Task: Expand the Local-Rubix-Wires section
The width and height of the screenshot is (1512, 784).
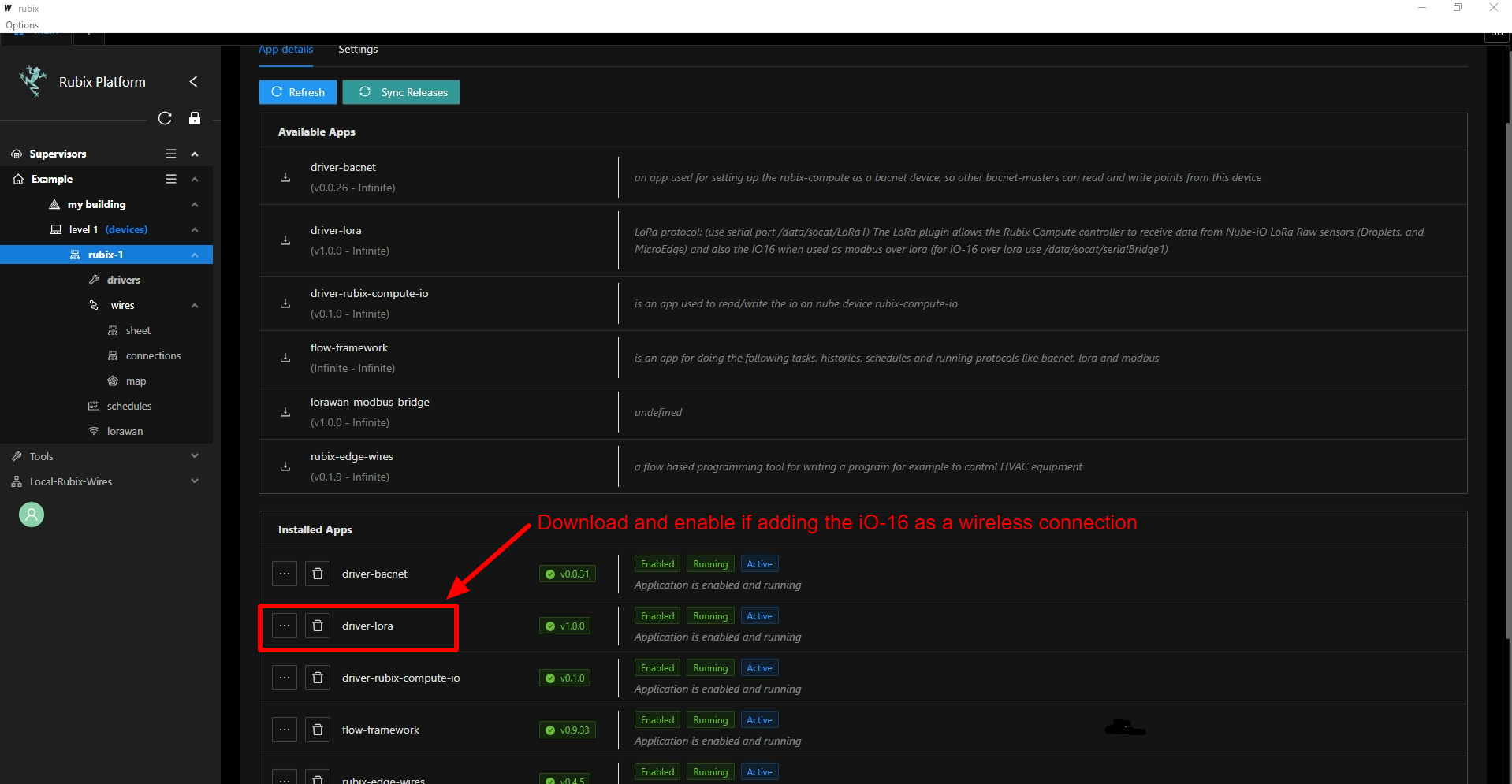Action: click(x=195, y=481)
